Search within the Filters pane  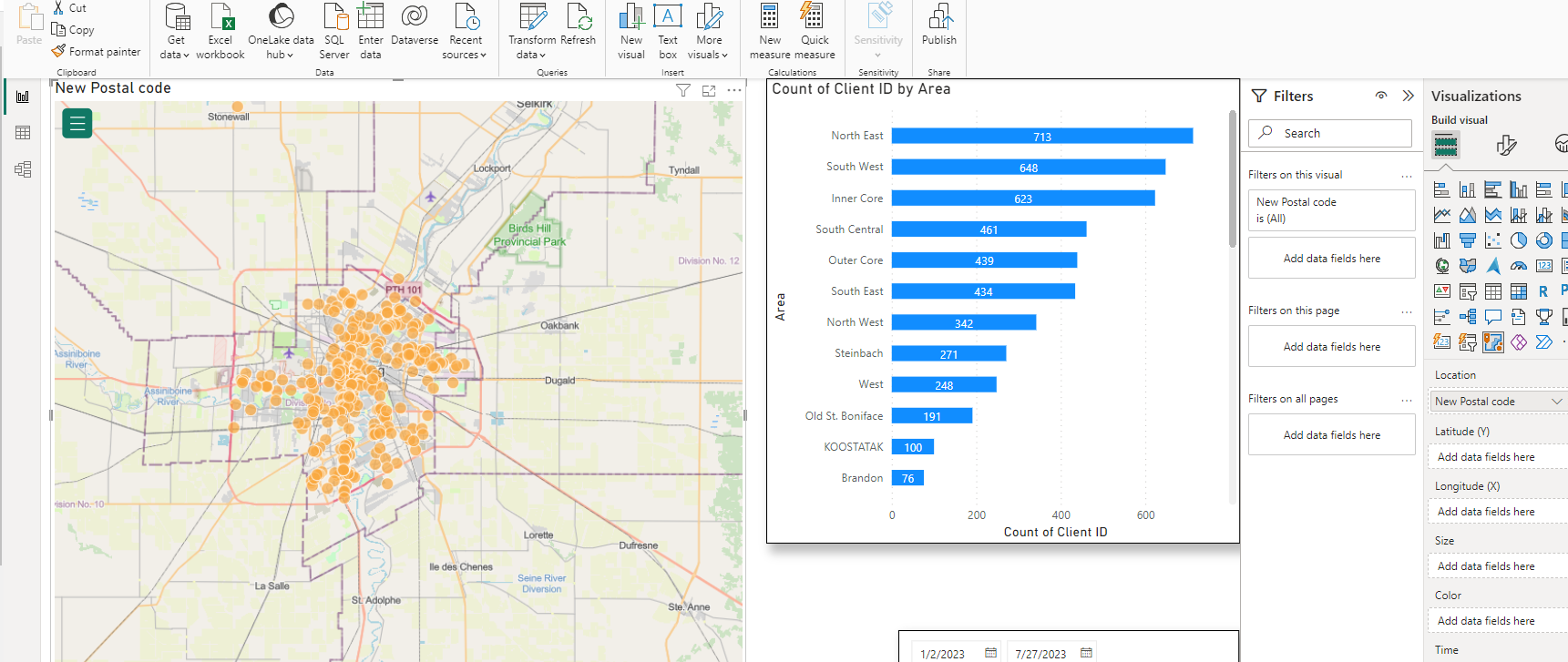(1330, 133)
